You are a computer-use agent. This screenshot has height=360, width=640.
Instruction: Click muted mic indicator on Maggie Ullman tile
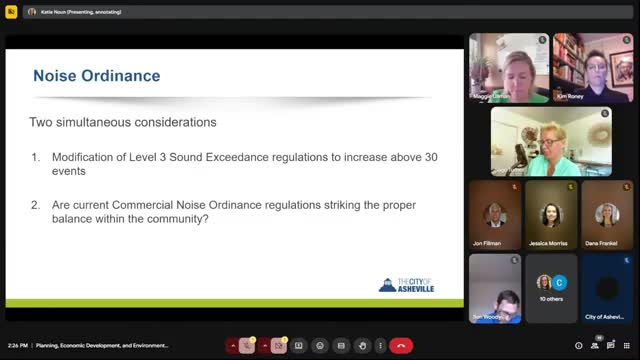(542, 40)
